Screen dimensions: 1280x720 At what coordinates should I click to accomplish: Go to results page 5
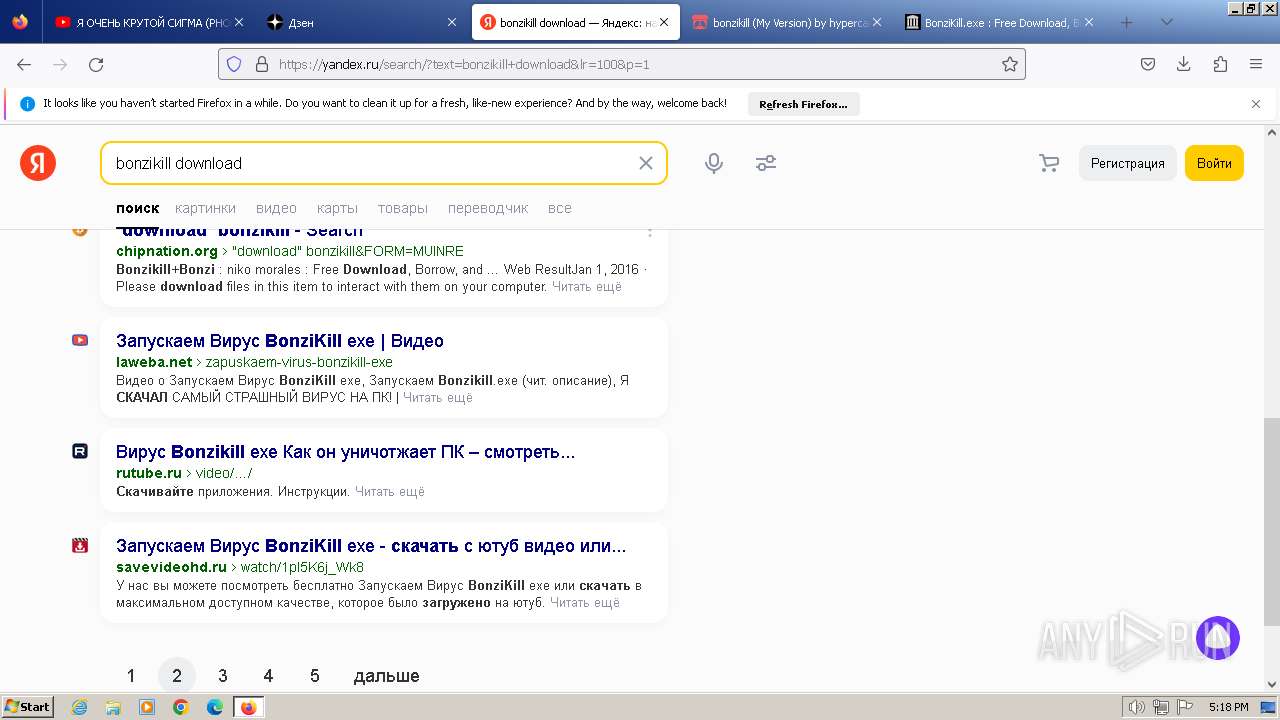click(x=314, y=676)
